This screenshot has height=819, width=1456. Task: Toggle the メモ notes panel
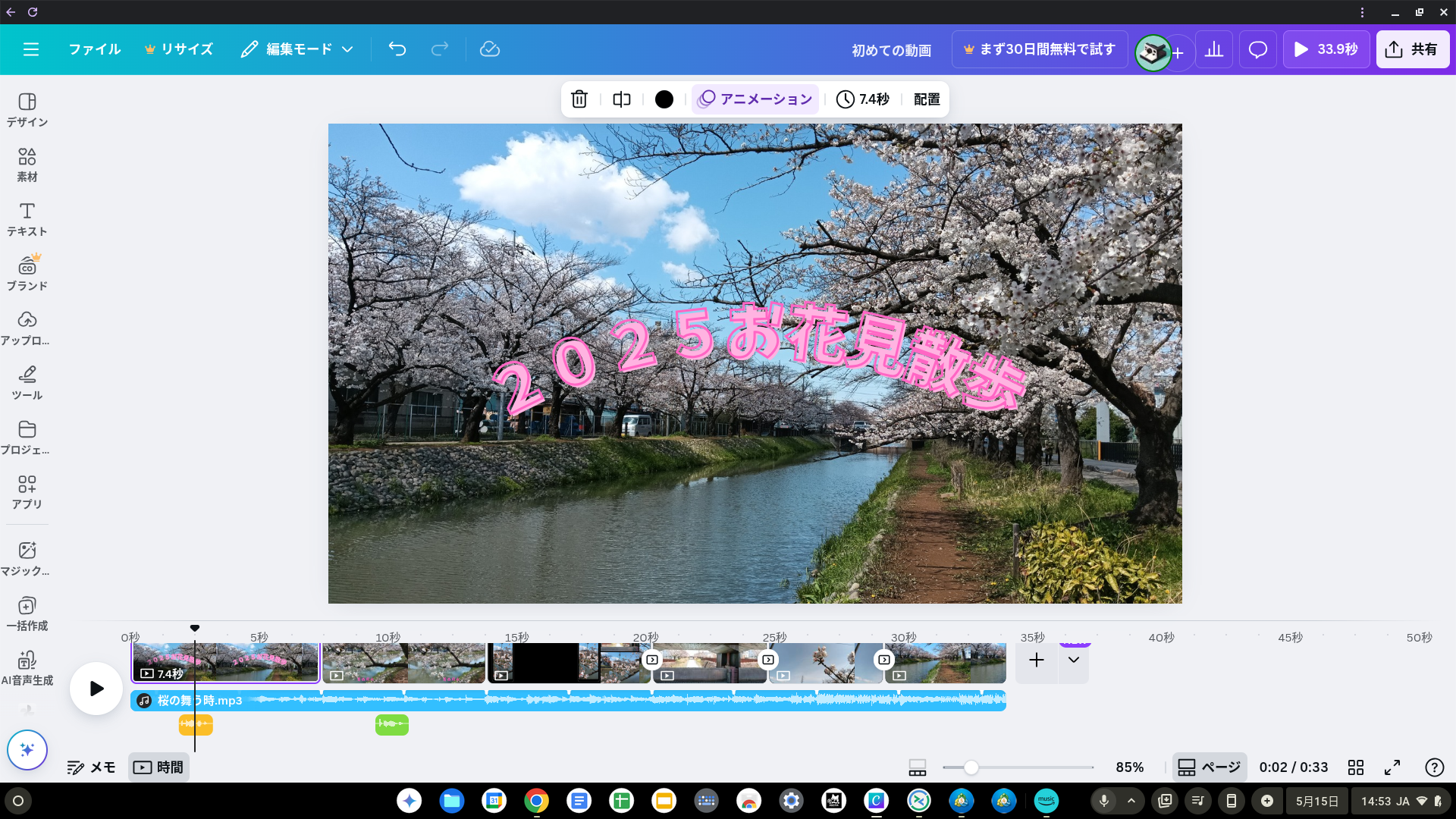[91, 767]
